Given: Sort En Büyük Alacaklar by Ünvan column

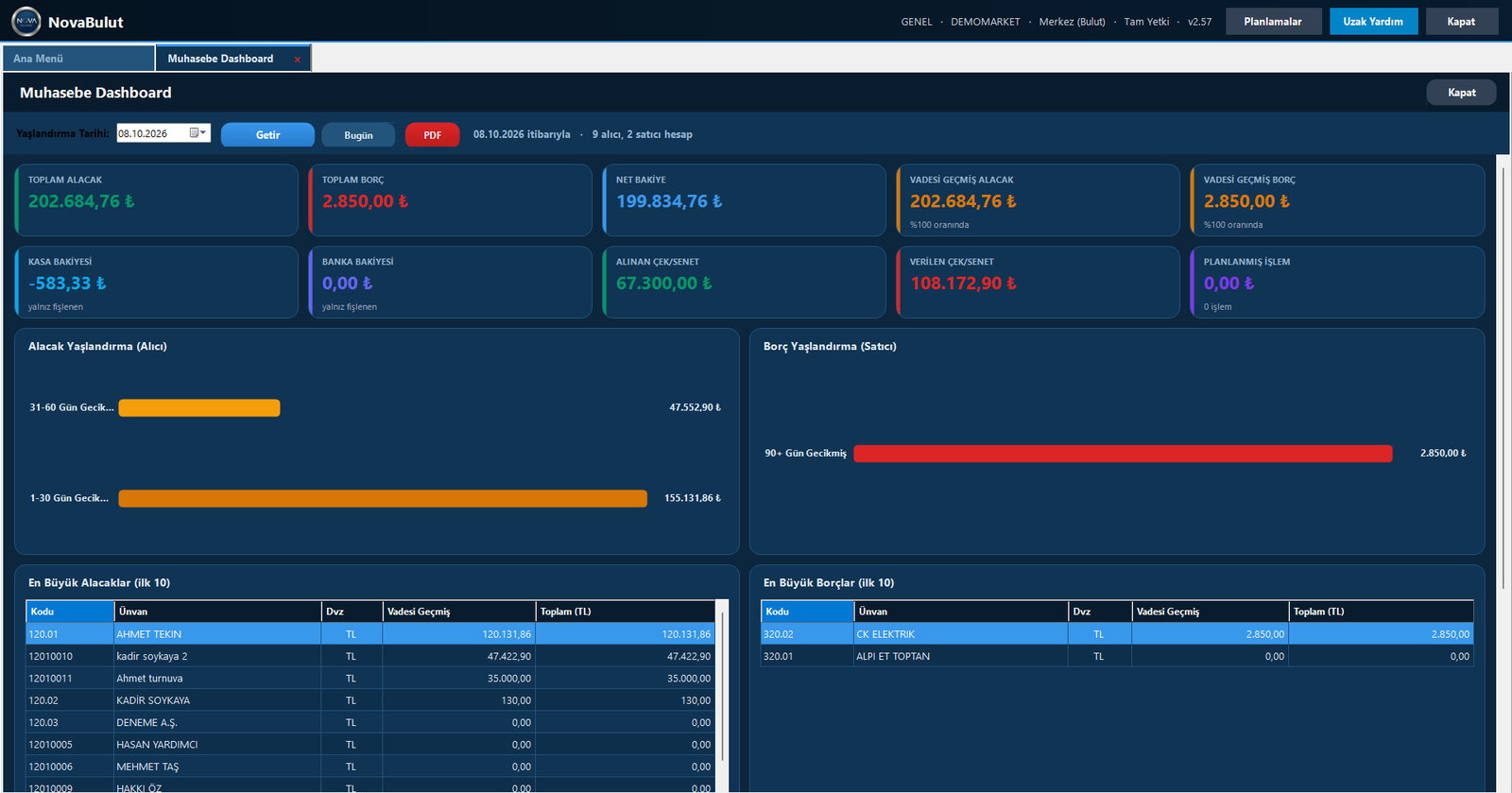Looking at the screenshot, I should point(218,612).
